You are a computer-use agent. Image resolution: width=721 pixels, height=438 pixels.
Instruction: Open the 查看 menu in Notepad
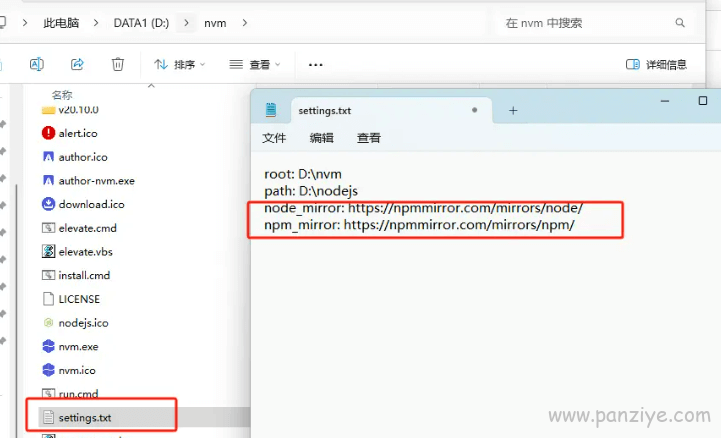(369, 138)
